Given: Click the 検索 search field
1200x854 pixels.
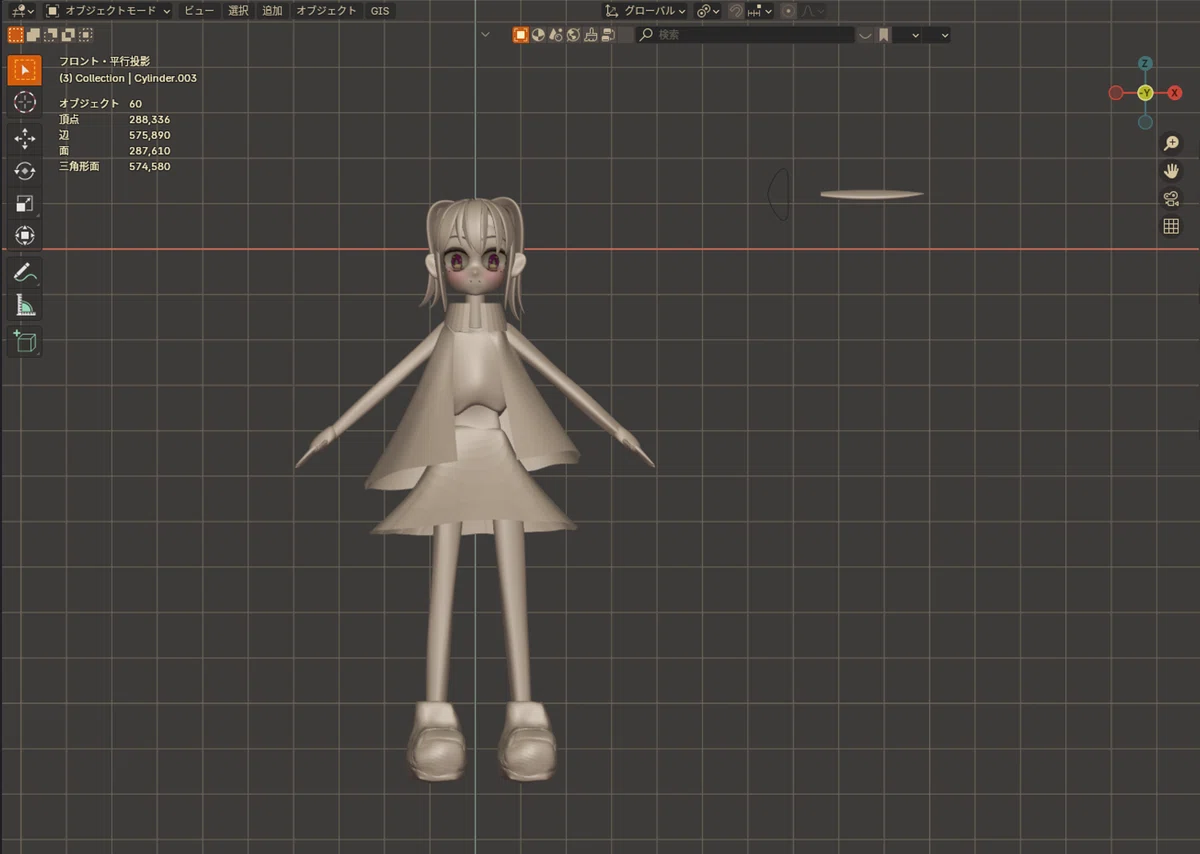Looking at the screenshot, I should [745, 34].
